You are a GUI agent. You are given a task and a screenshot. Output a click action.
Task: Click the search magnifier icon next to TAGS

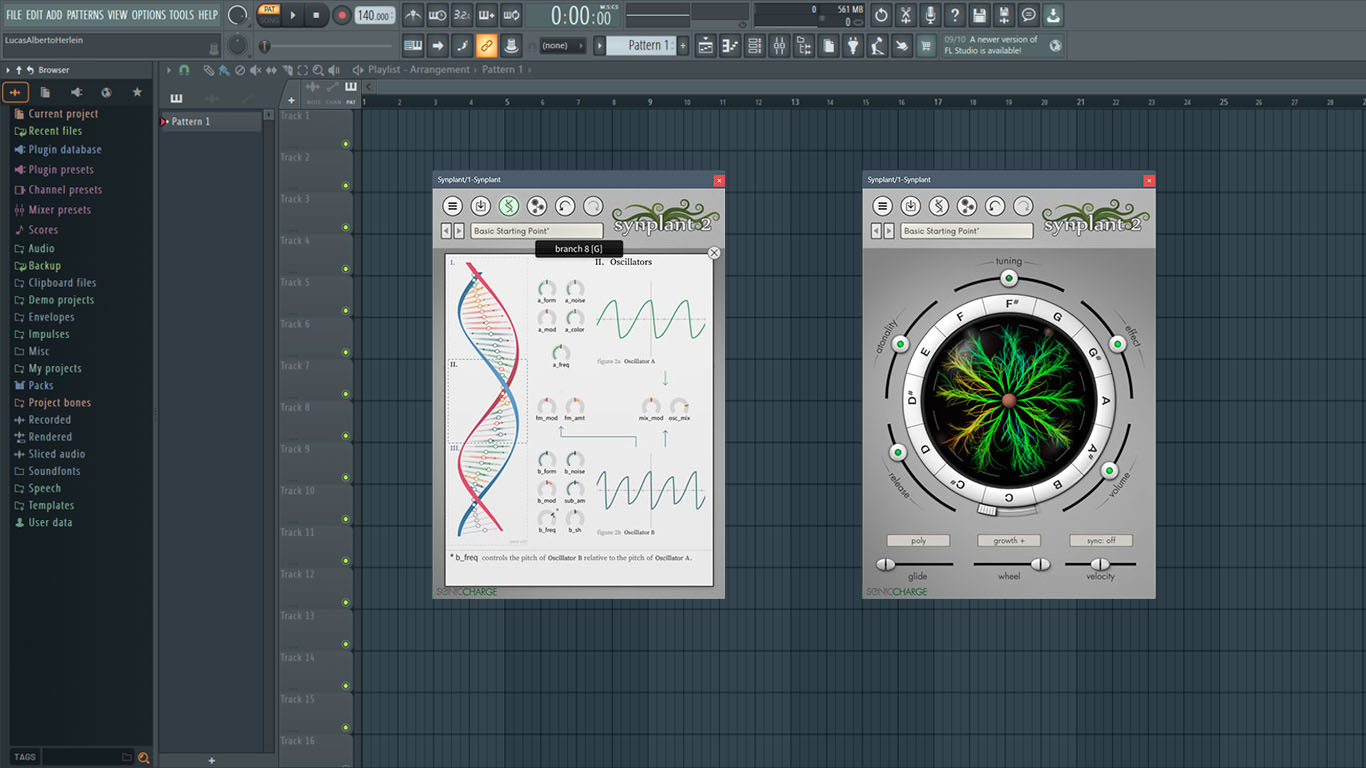[x=144, y=757]
